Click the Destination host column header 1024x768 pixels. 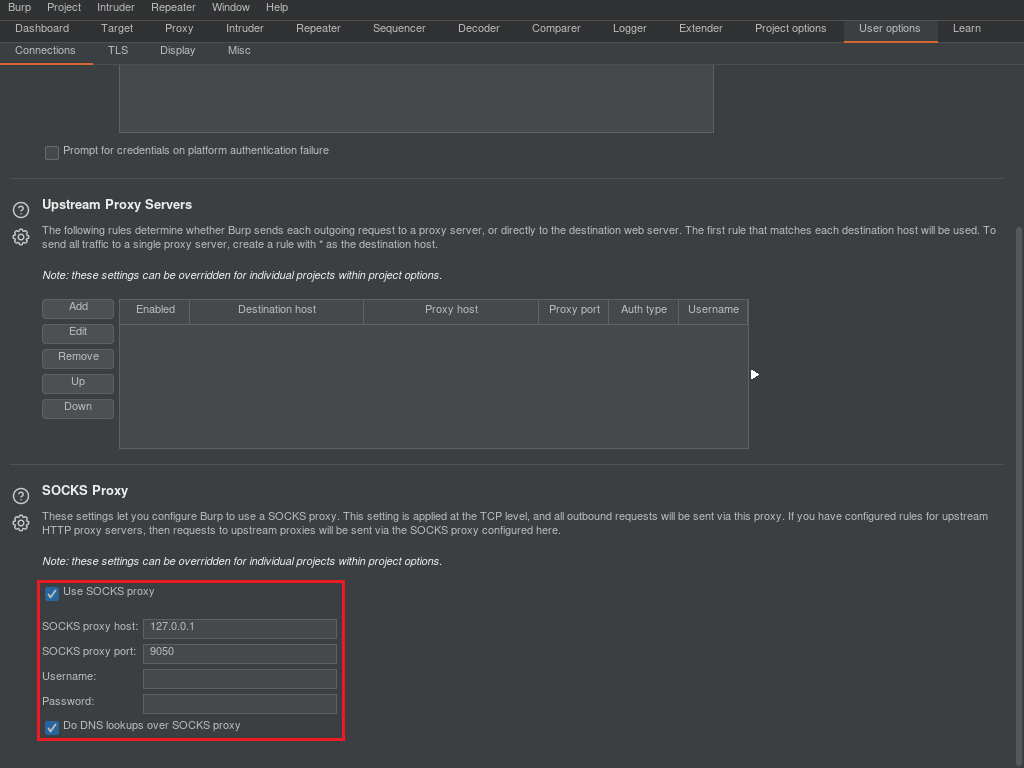(276, 311)
